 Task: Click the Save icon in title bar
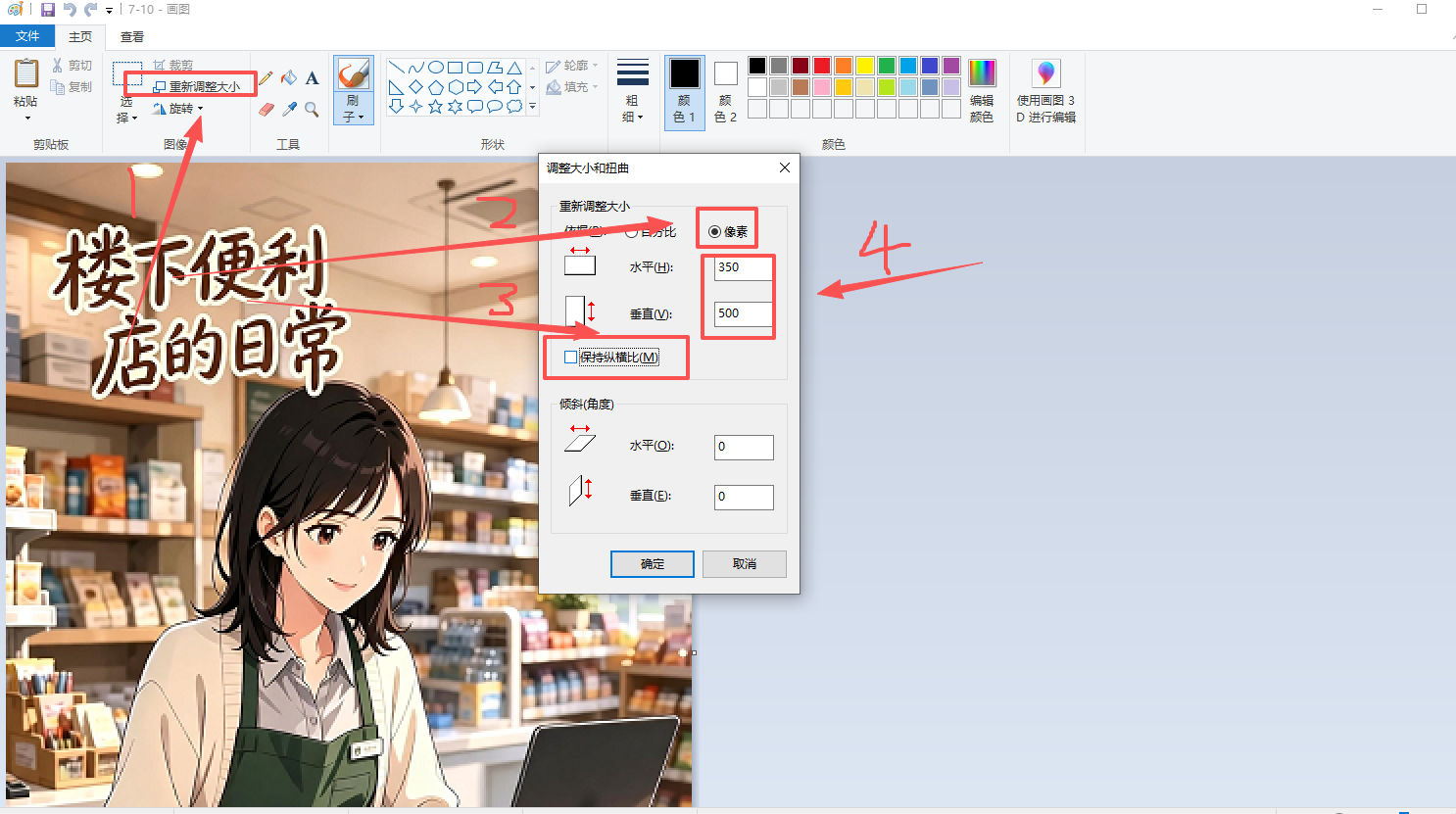click(x=47, y=10)
